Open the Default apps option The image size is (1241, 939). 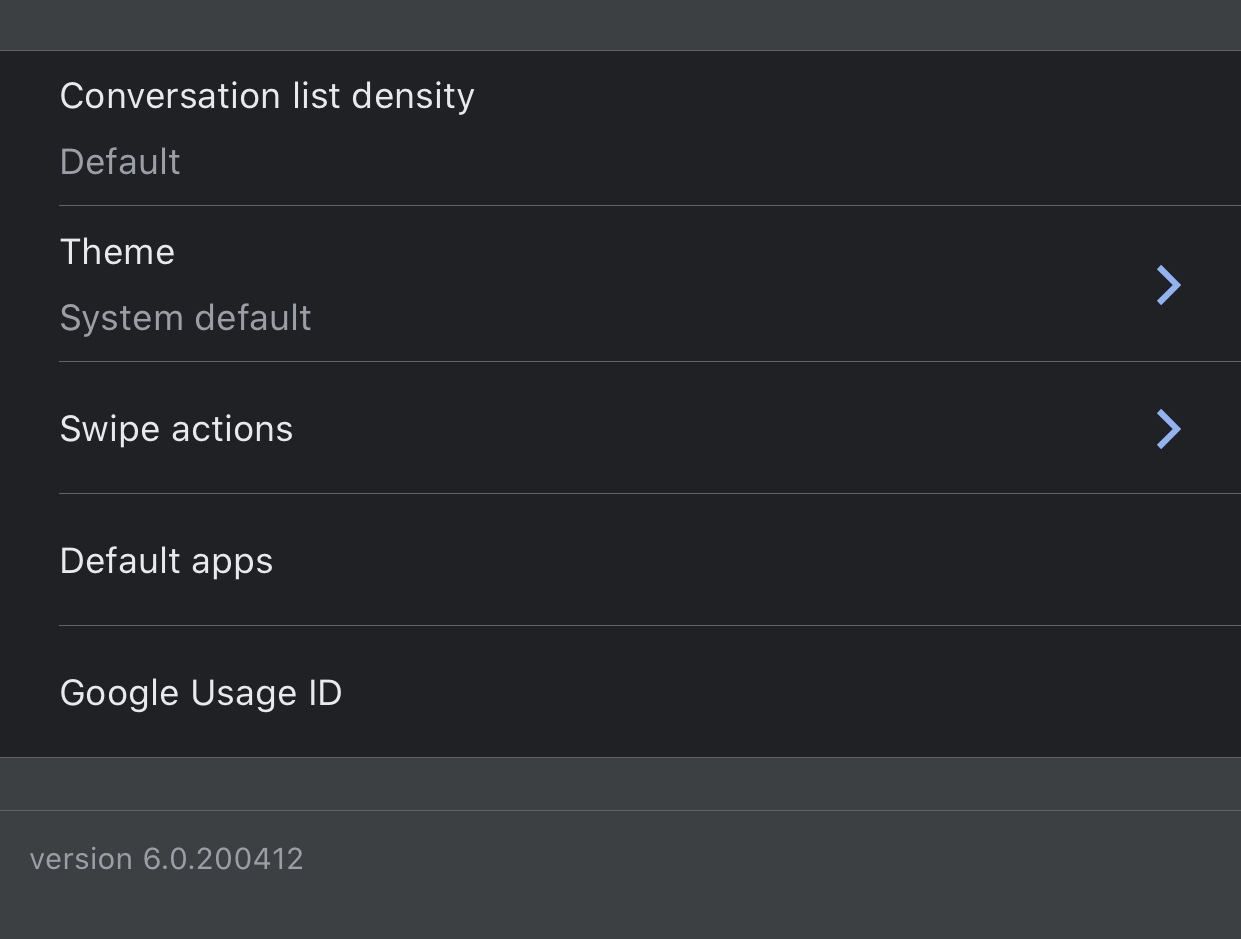point(620,560)
